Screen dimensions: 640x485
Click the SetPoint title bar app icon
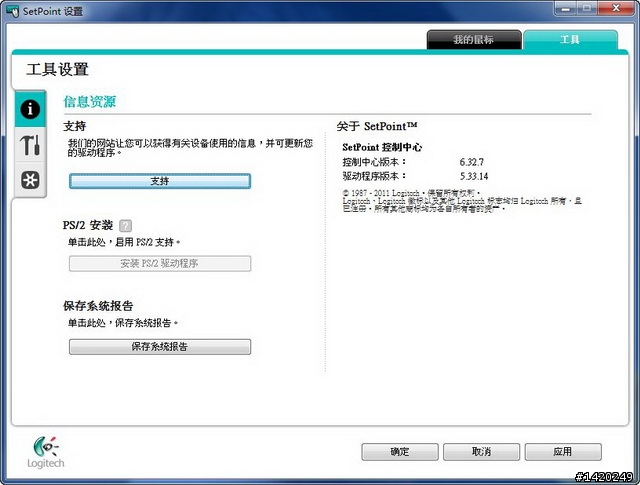[x=13, y=11]
